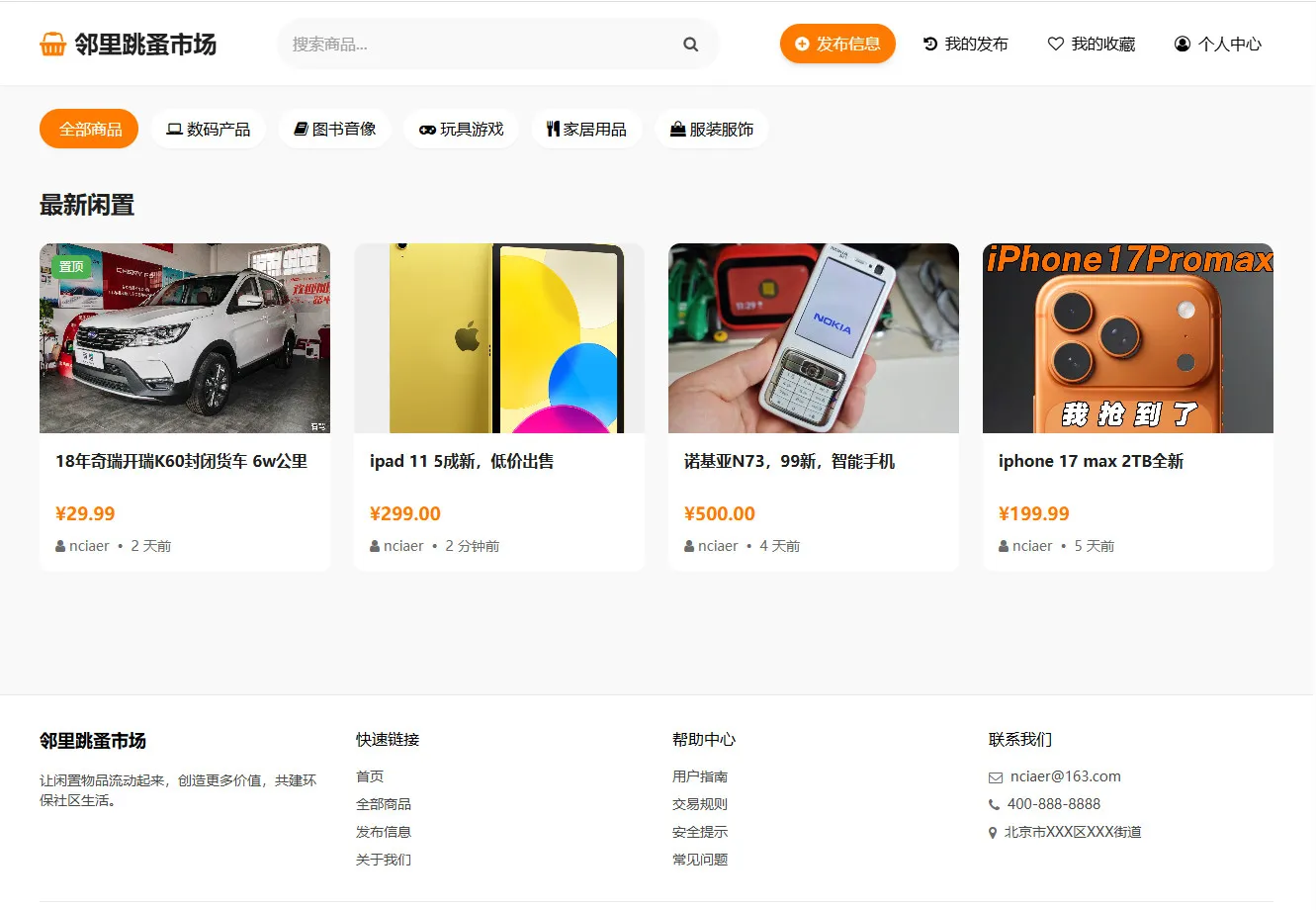Click footer link 首页
Viewport: 1316px width, 910px height.
click(370, 777)
